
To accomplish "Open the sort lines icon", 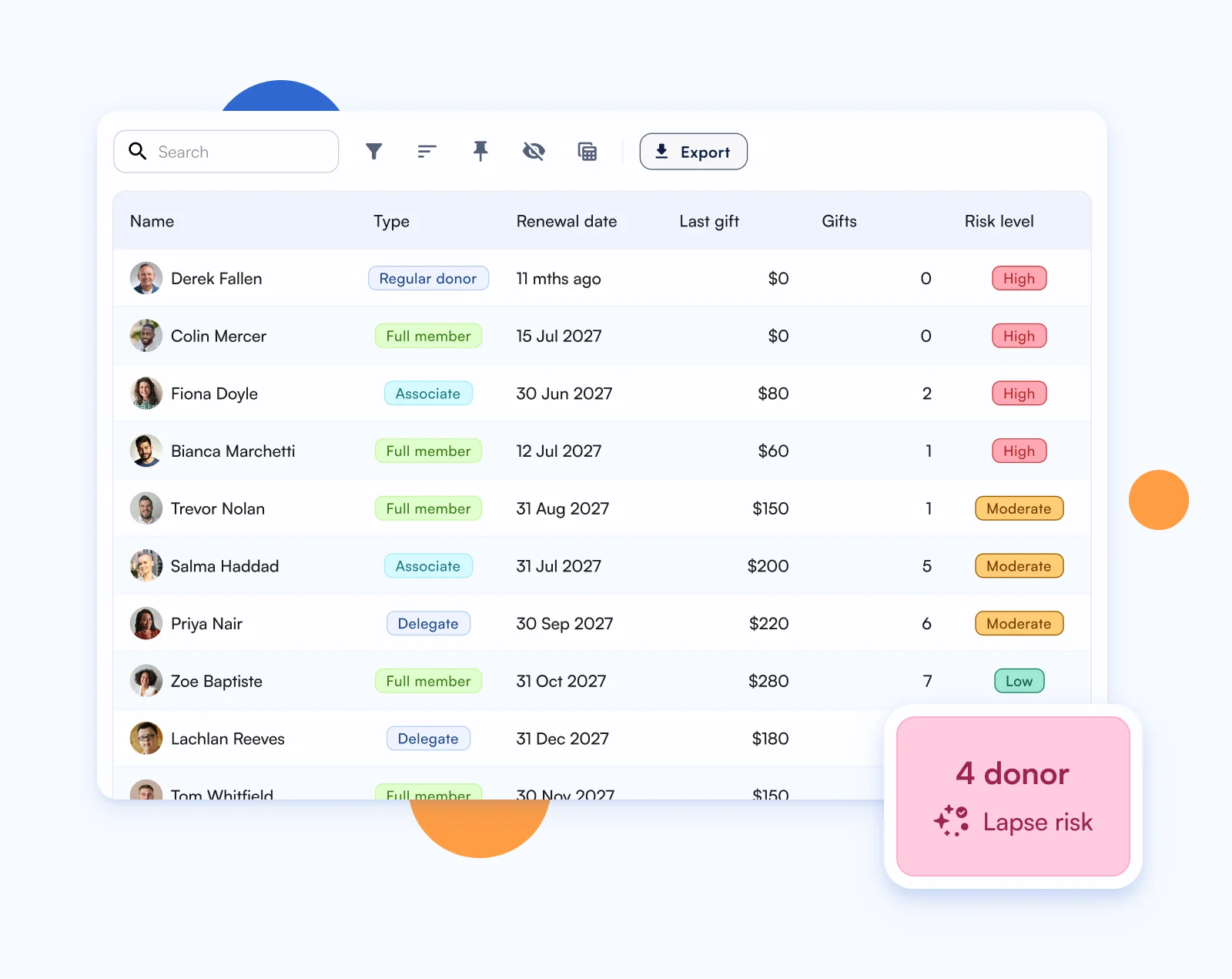I will pyautogui.click(x=427, y=152).
